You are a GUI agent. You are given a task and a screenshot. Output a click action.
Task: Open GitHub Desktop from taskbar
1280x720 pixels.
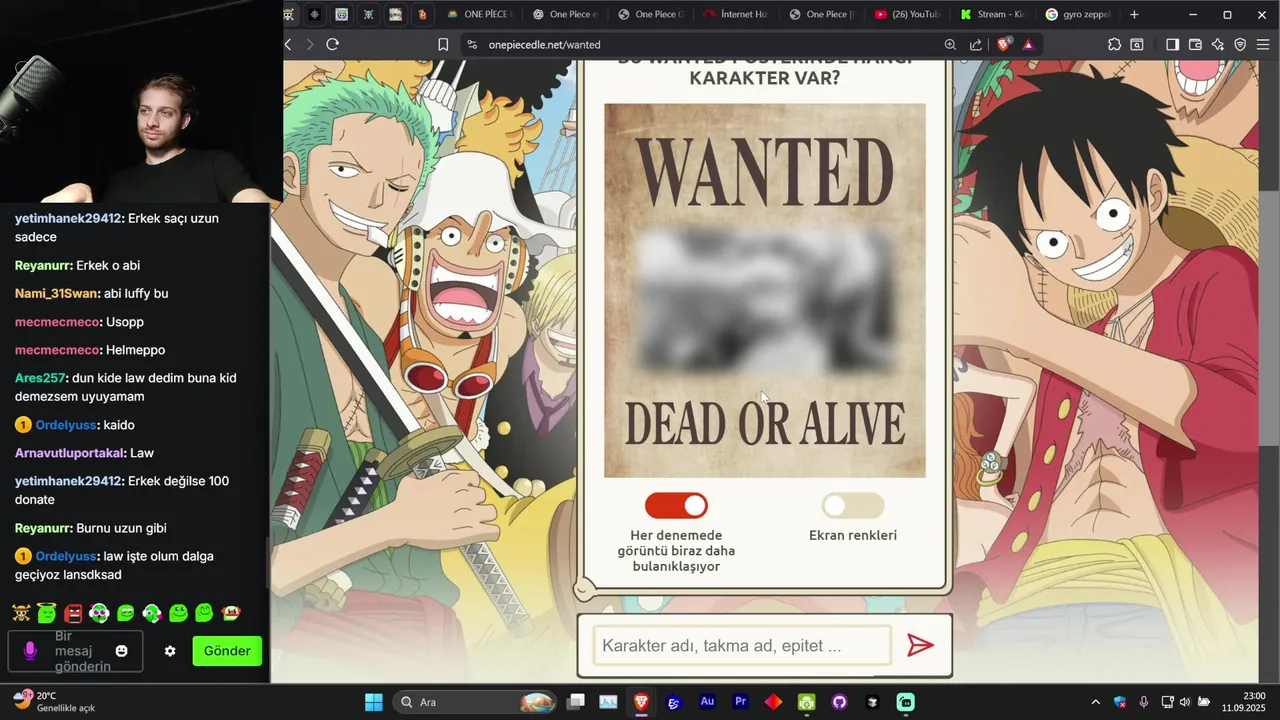click(840, 702)
